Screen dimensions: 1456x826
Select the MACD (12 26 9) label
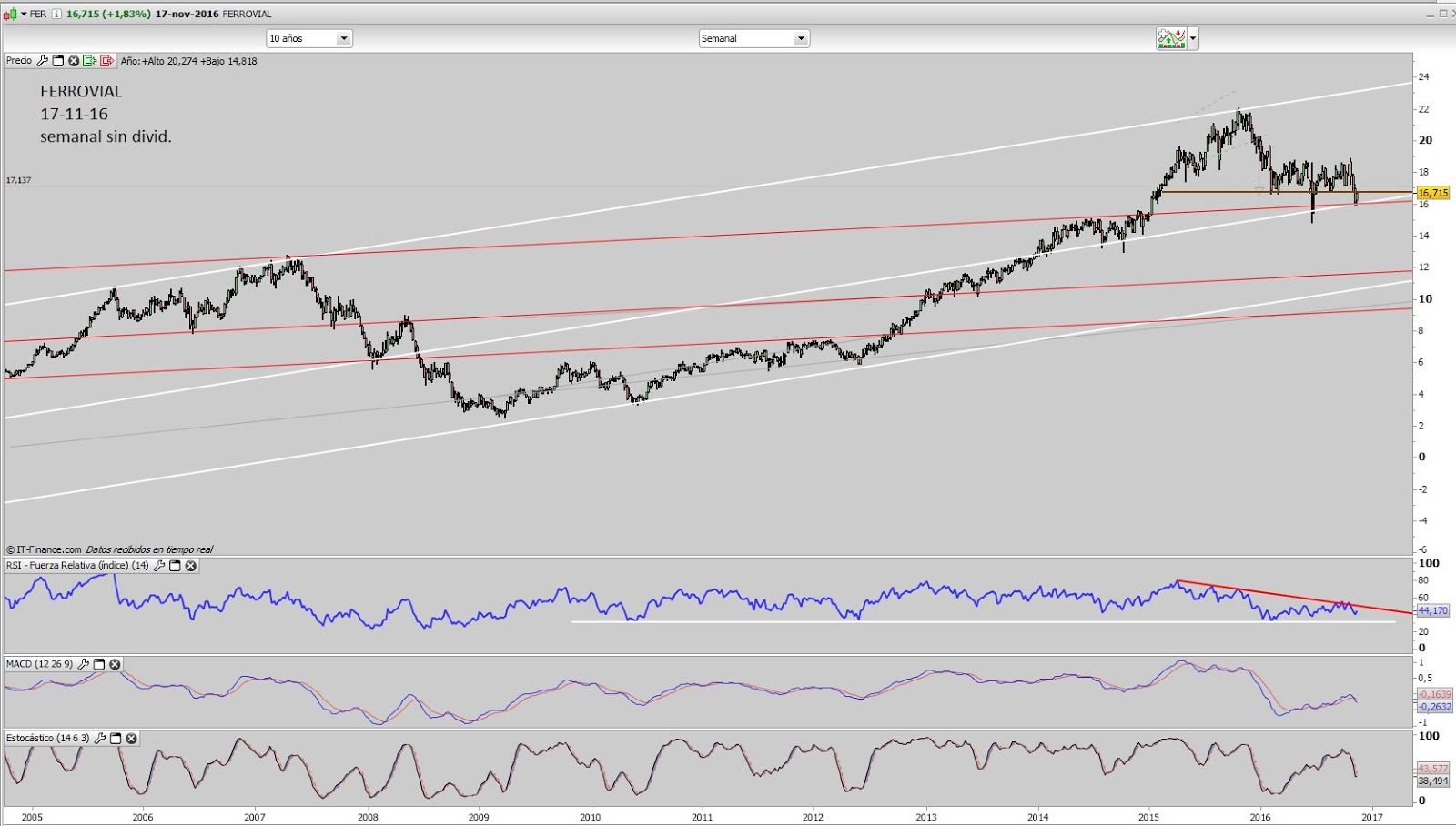pyautogui.click(x=39, y=664)
